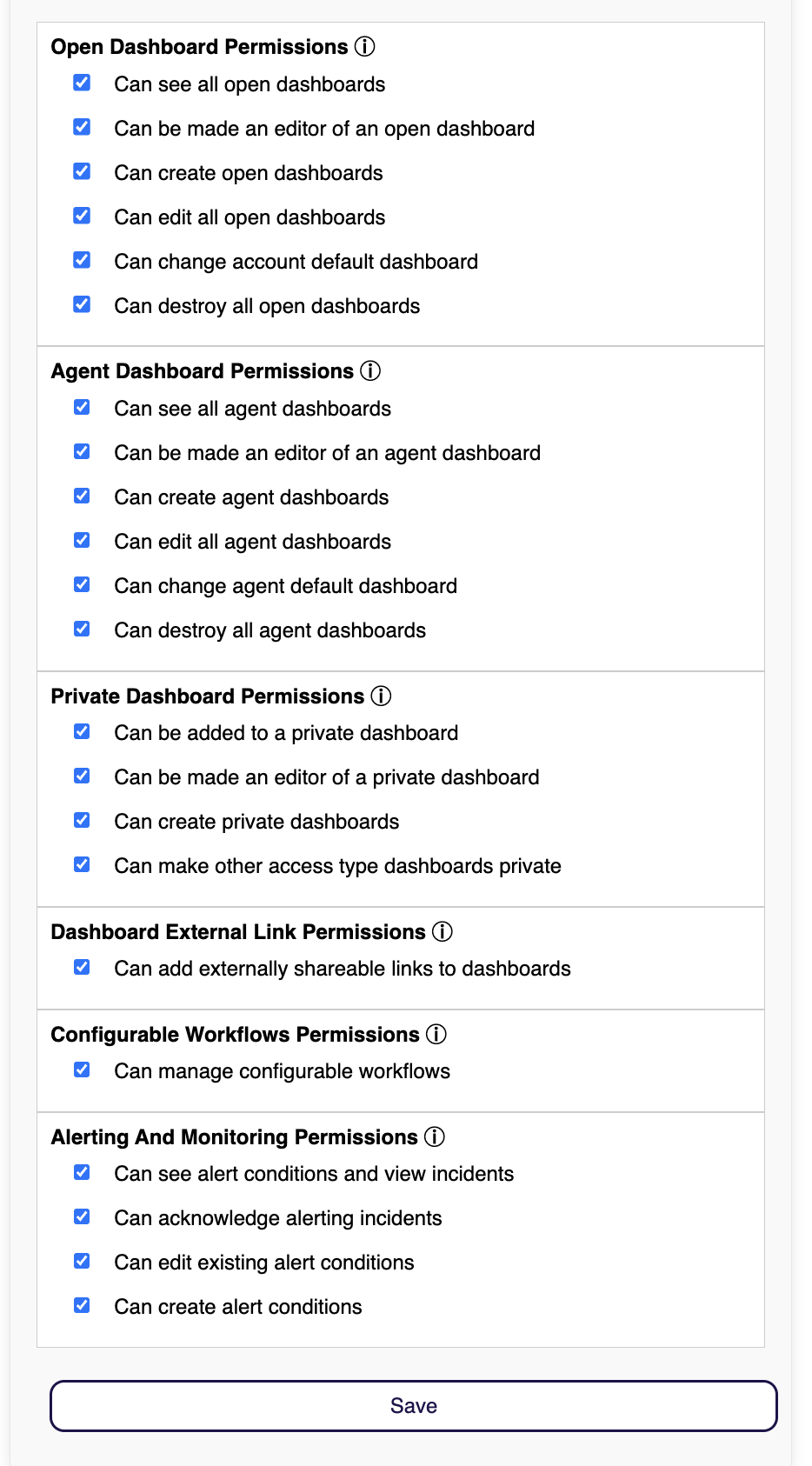Uncheck Can be added to a private dashboard
The height and width of the screenshot is (1466, 812).
tap(82, 732)
